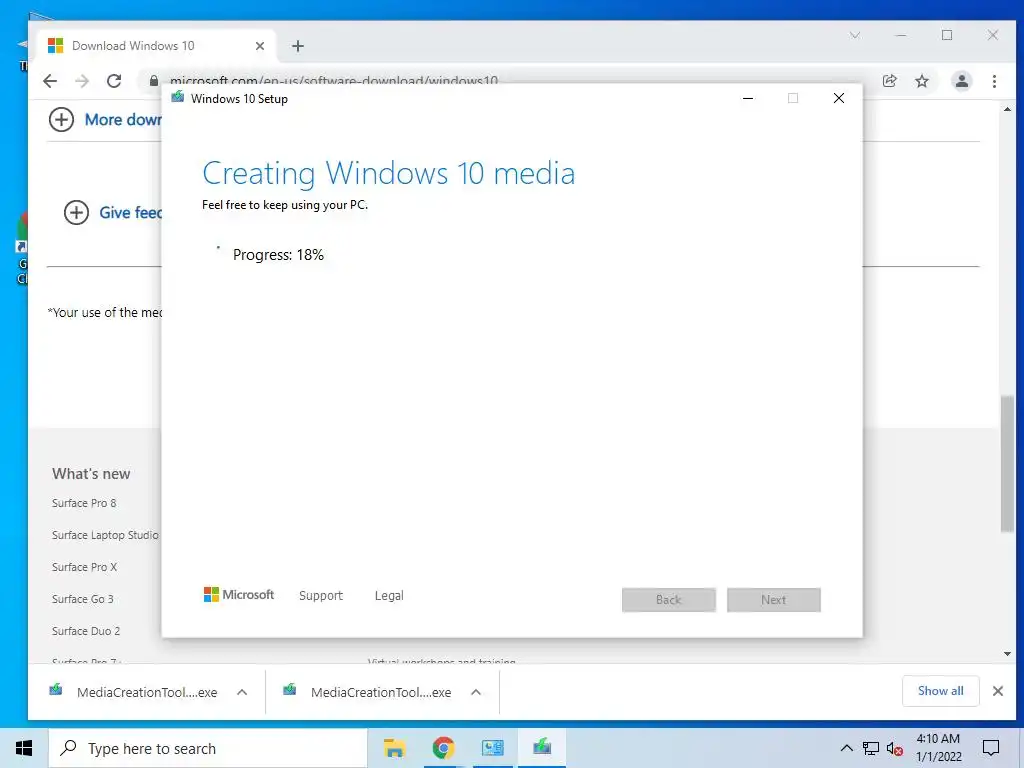
Task: Click the Chrome address bar URL
Action: coord(334,81)
